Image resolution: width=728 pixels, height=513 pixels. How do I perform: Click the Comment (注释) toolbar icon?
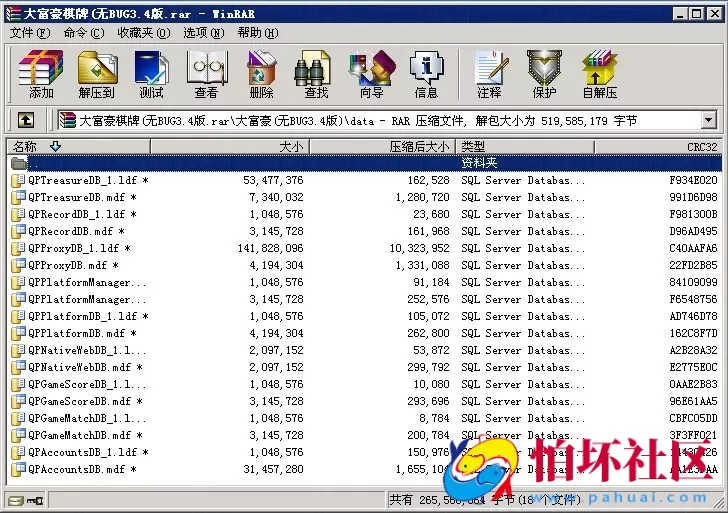[x=490, y=74]
